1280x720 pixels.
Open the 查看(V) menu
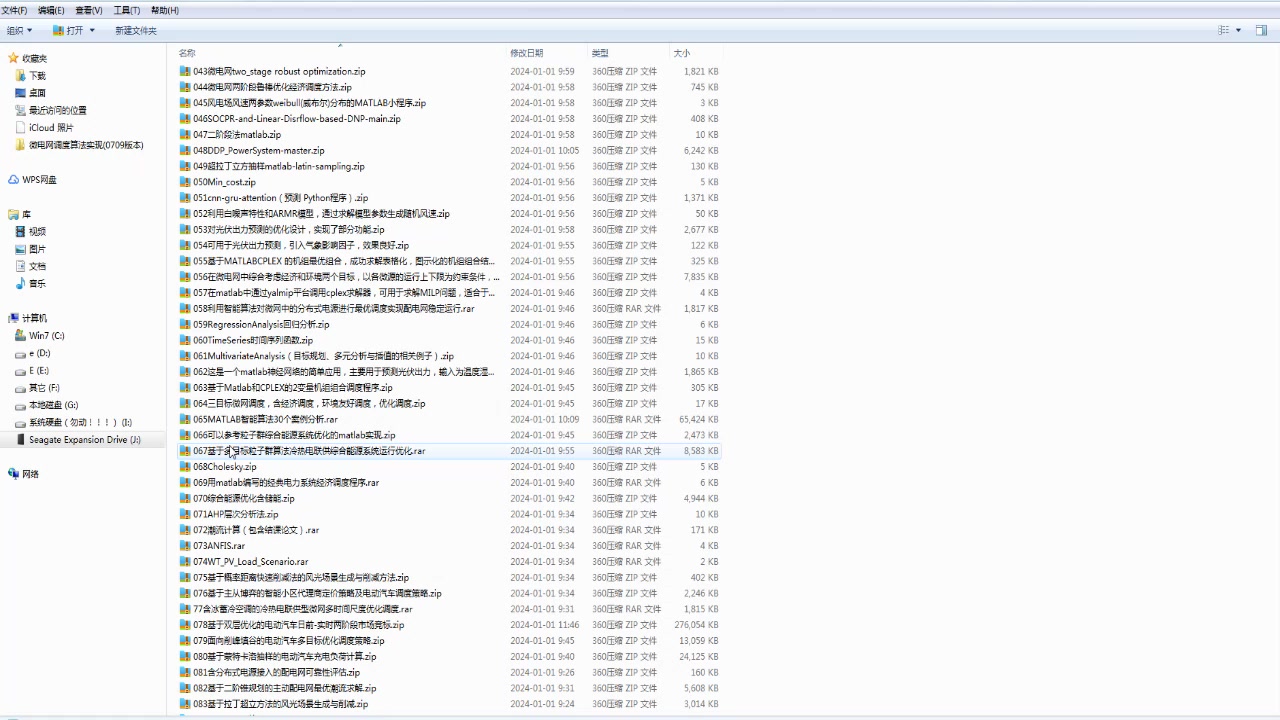point(89,10)
